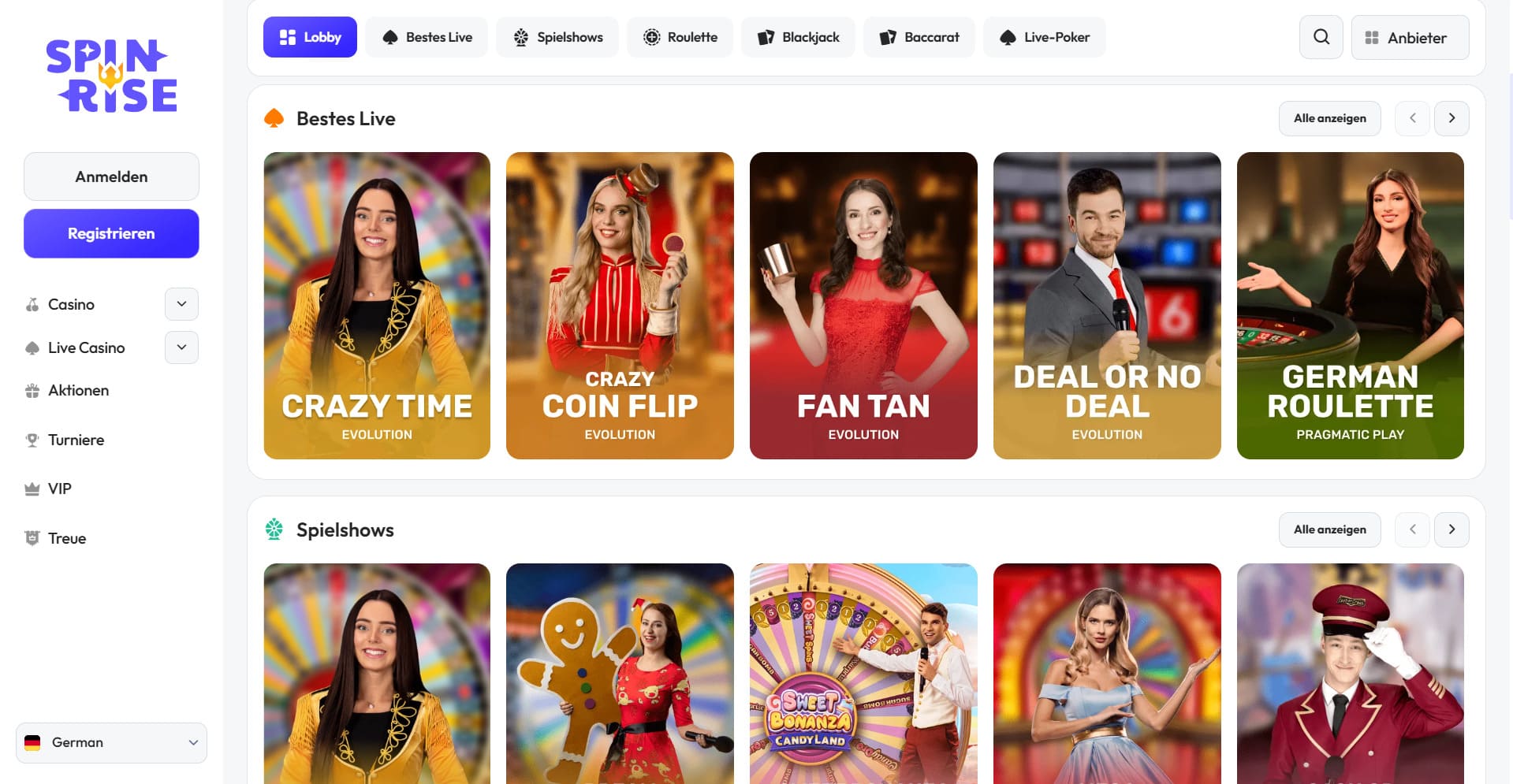Open the German language dropdown
The height and width of the screenshot is (784, 1513).
(x=111, y=743)
